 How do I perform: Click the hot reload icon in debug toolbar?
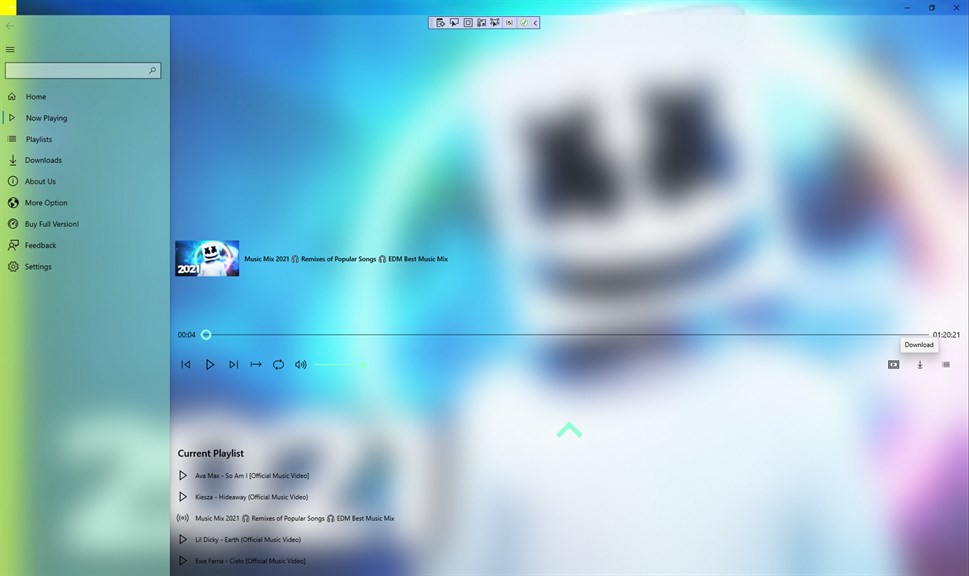(x=509, y=23)
